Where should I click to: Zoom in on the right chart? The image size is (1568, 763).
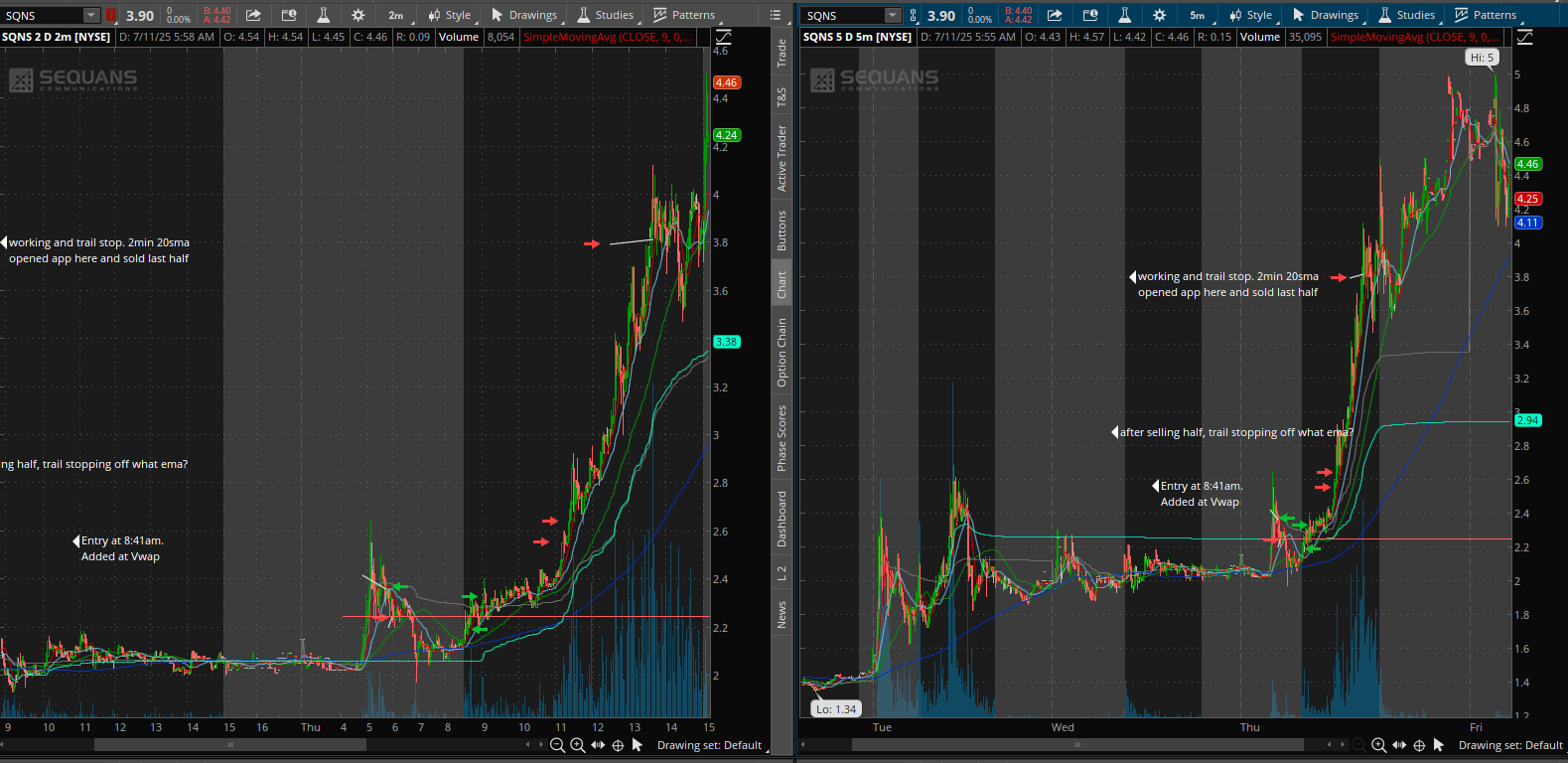point(1379,745)
